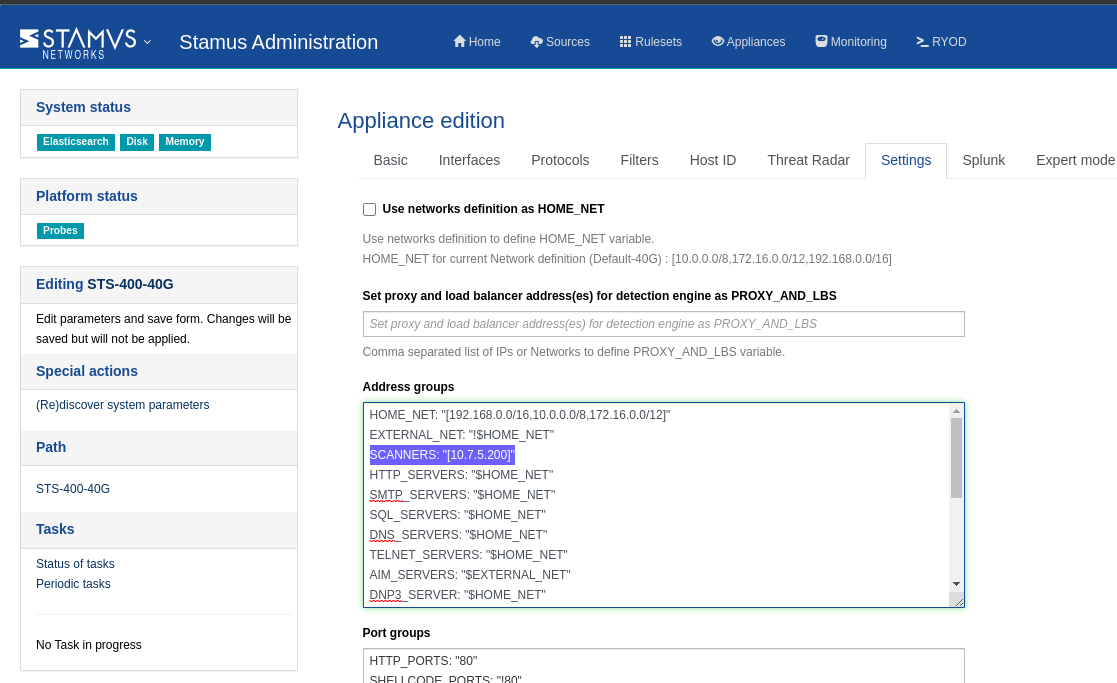Click the DNP3_SERVER line in Address groups
The image size is (1117, 683).
coord(457,594)
